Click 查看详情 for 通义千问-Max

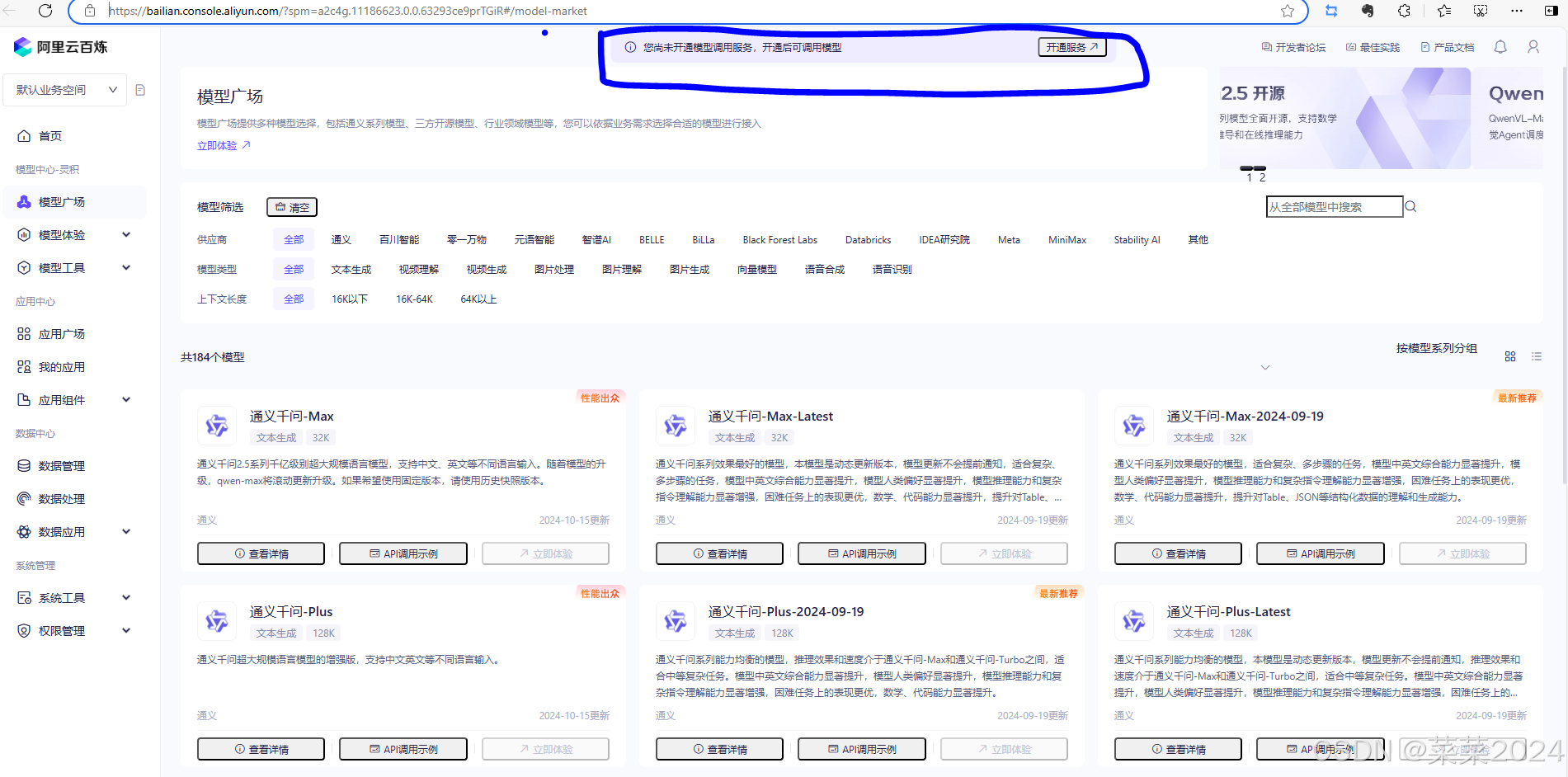pos(261,553)
